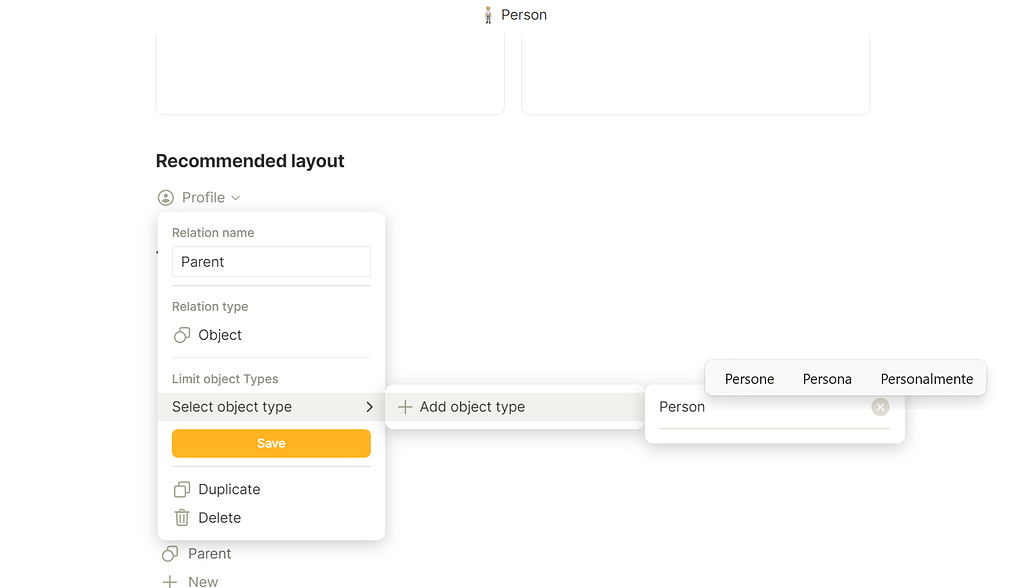The height and width of the screenshot is (588, 1024).
Task: Choose the Persona suggestion
Action: coord(827,379)
